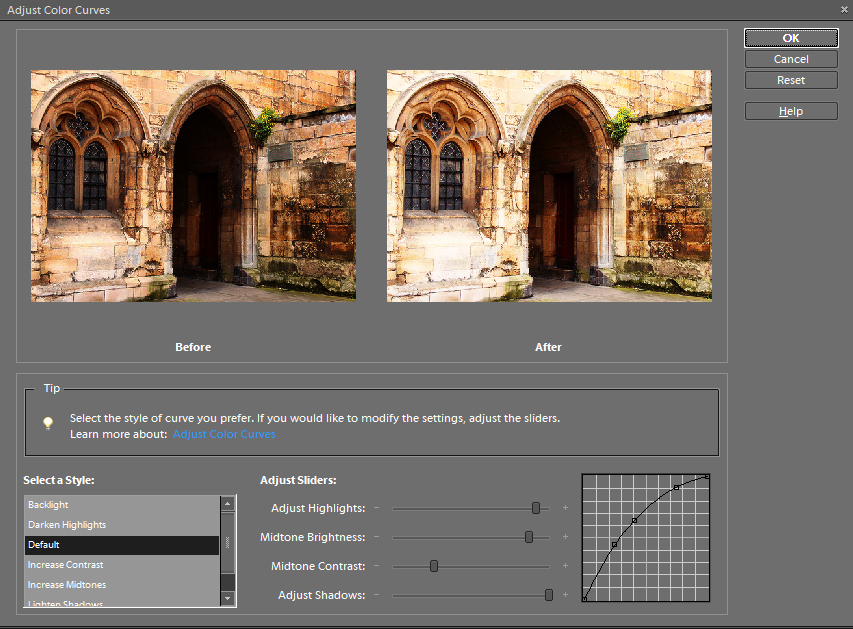The height and width of the screenshot is (629, 853).
Task: Choose the Increase Midtones style
Action: (122, 585)
